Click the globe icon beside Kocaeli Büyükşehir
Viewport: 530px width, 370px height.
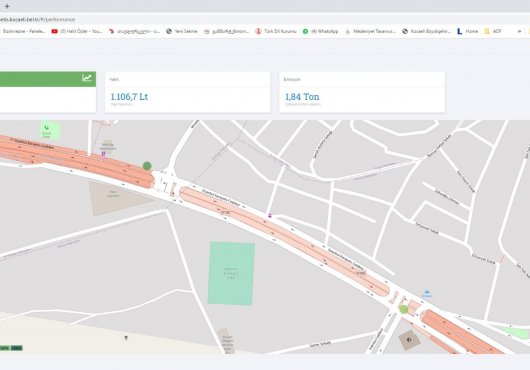point(405,31)
